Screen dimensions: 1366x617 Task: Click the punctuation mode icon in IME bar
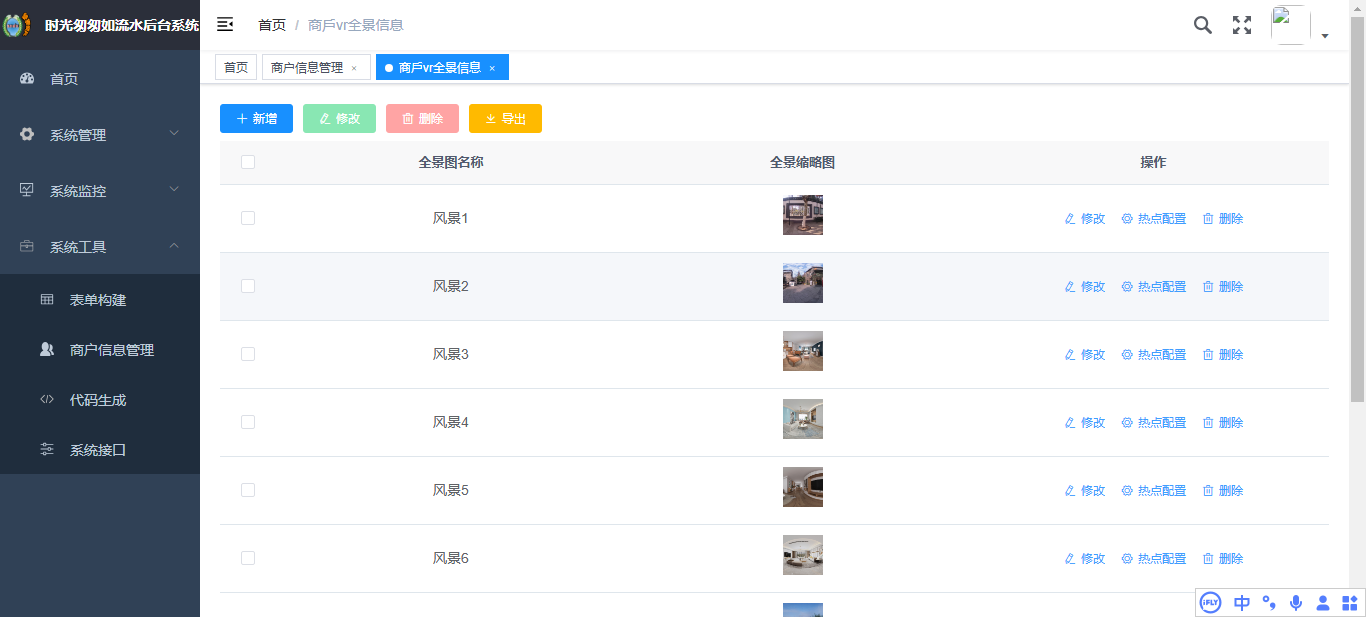[1269, 602]
